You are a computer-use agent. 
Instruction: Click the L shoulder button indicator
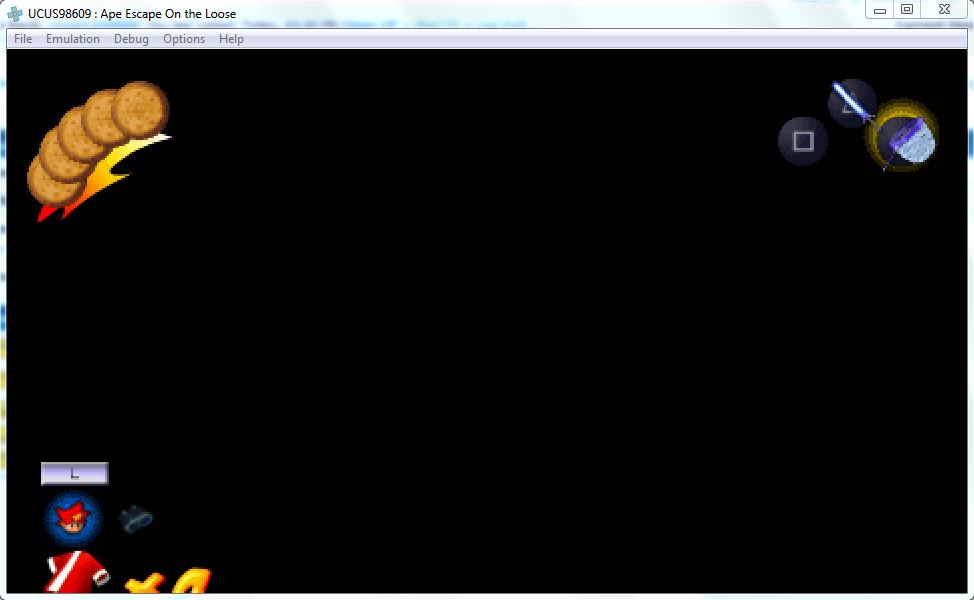point(74,474)
